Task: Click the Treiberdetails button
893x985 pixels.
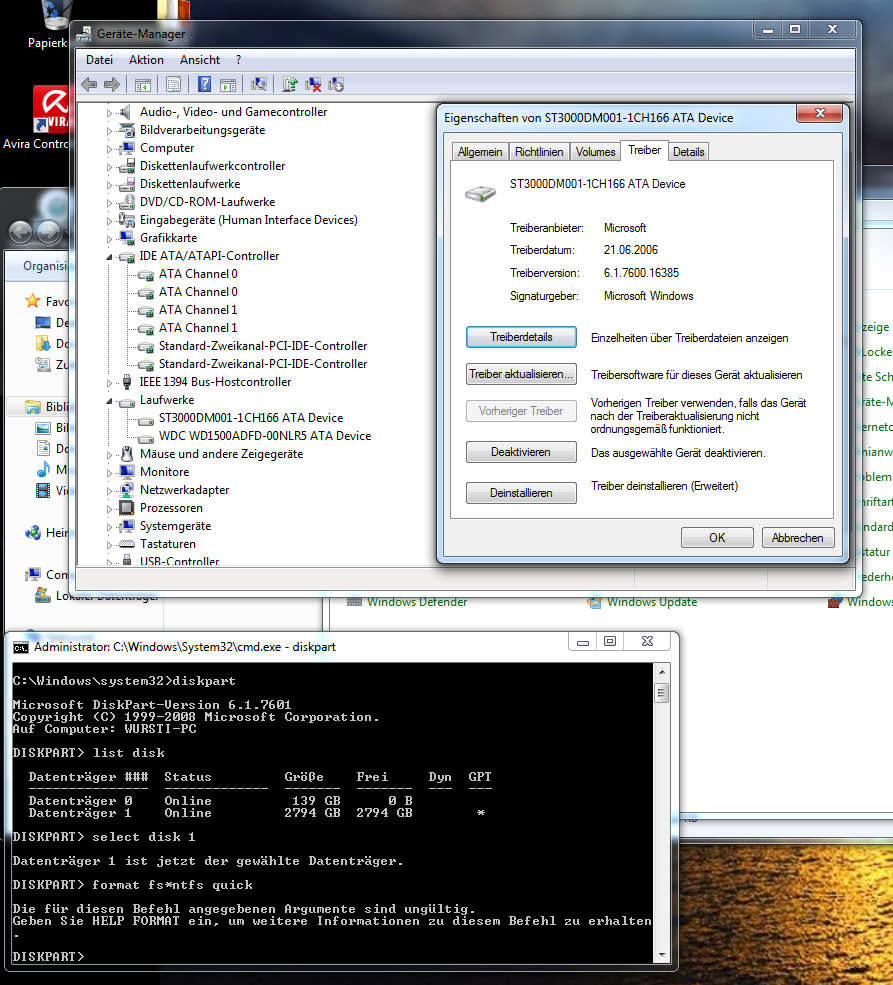Action: [521, 337]
